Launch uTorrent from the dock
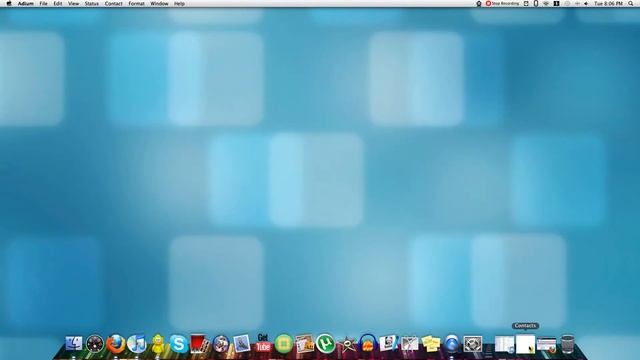 click(x=325, y=344)
